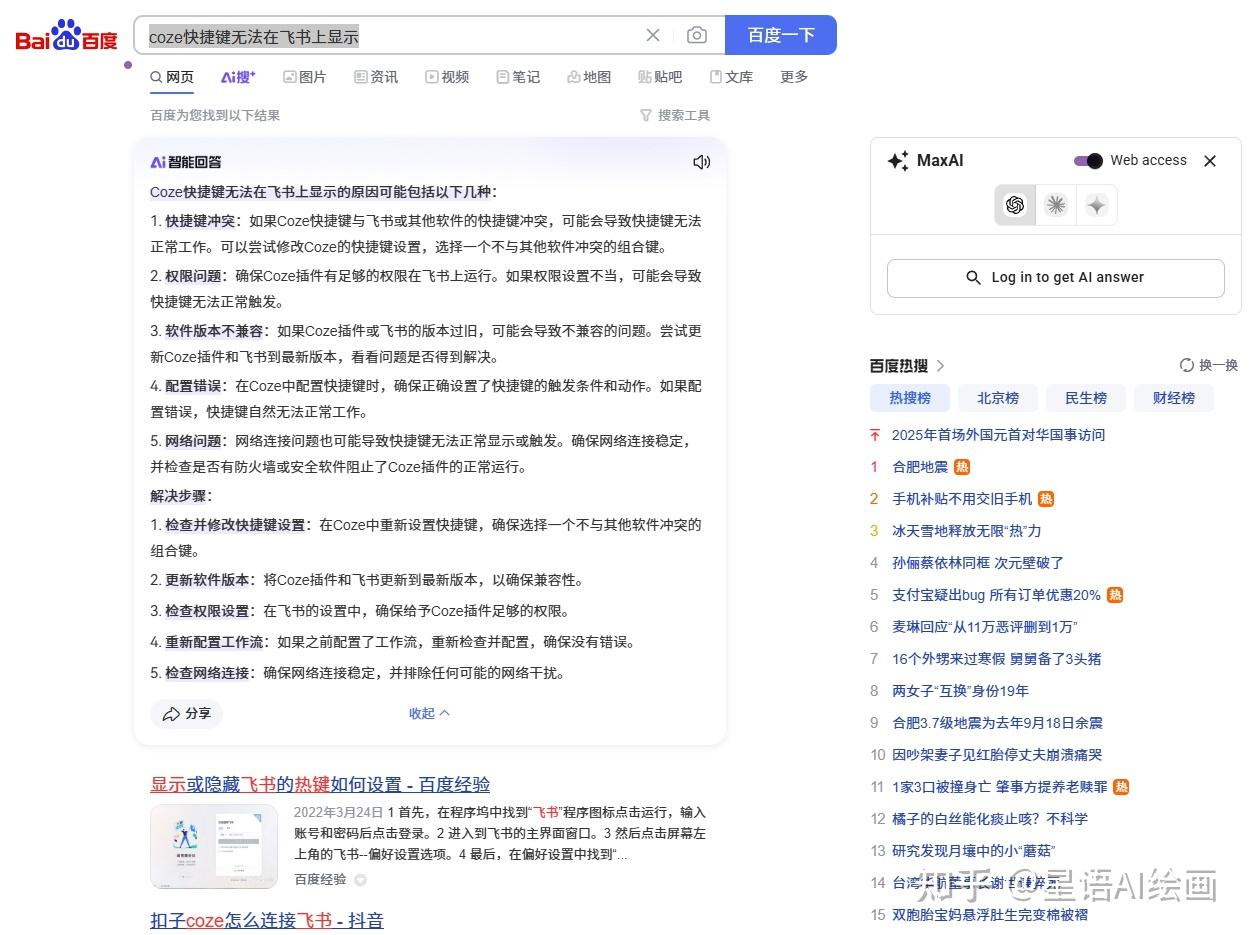Open hot topic 研究发现月壤中的小"蘑菇"
This screenshot has height=935, width=1249.
[x=974, y=851]
